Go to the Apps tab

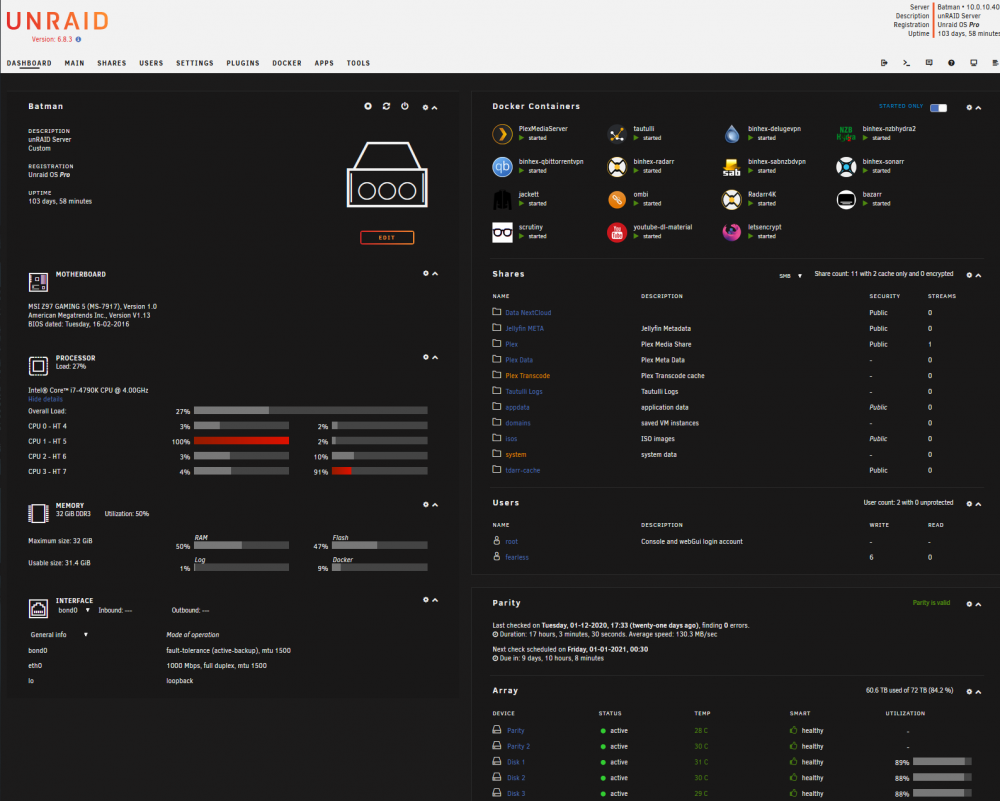click(x=324, y=63)
